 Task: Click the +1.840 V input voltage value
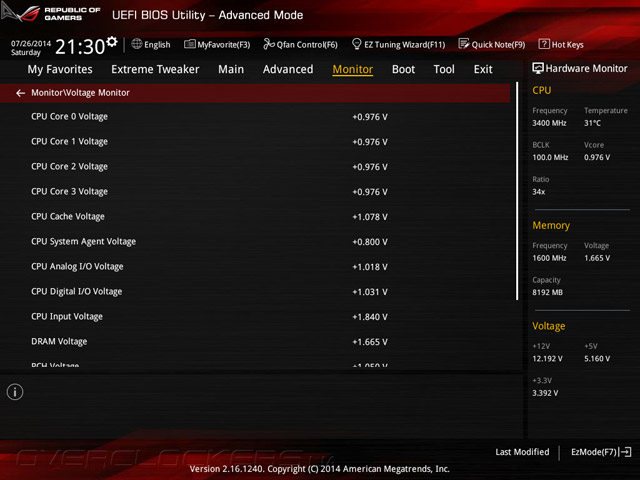click(x=370, y=317)
